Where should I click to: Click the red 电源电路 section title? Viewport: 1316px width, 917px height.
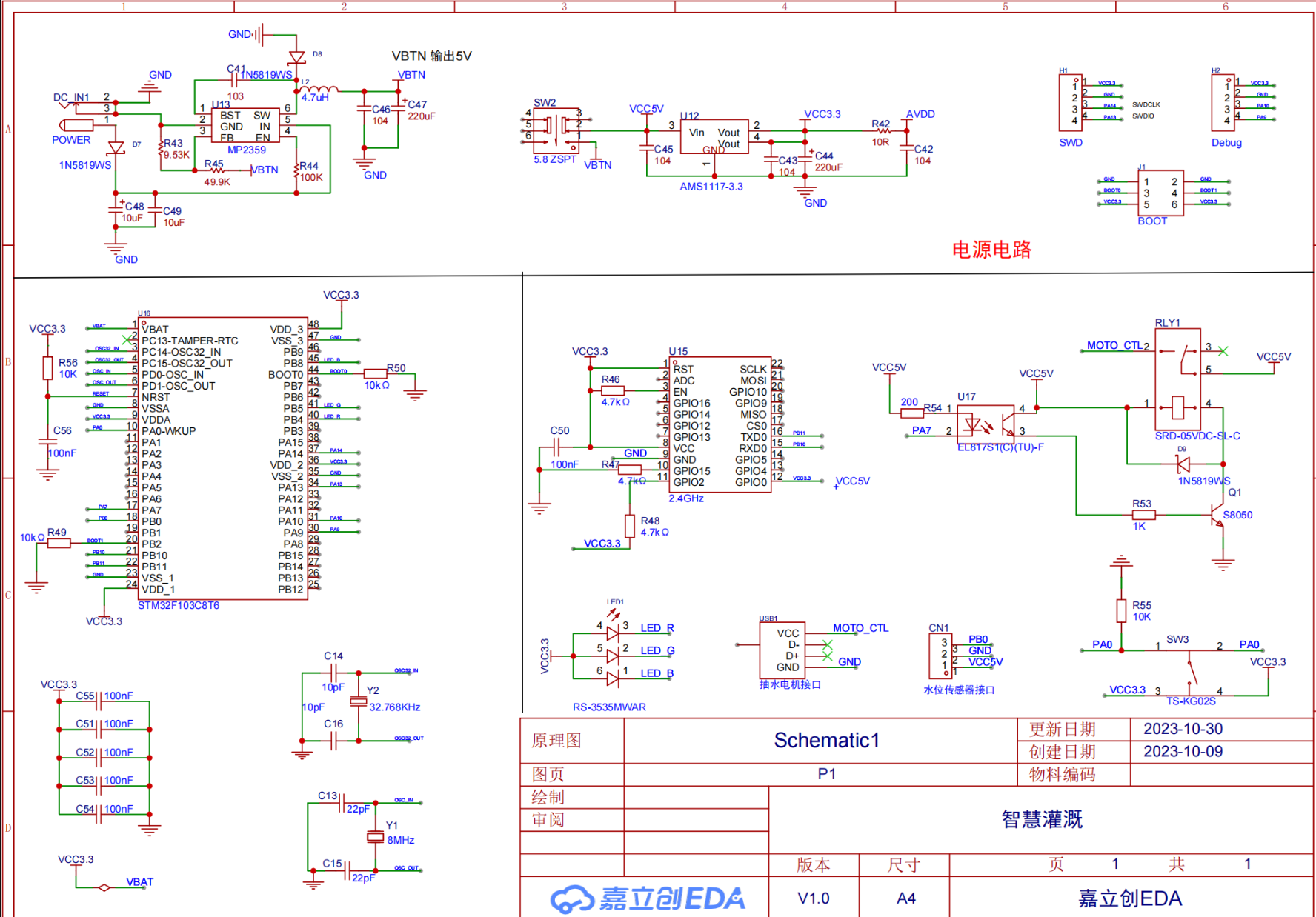[991, 250]
